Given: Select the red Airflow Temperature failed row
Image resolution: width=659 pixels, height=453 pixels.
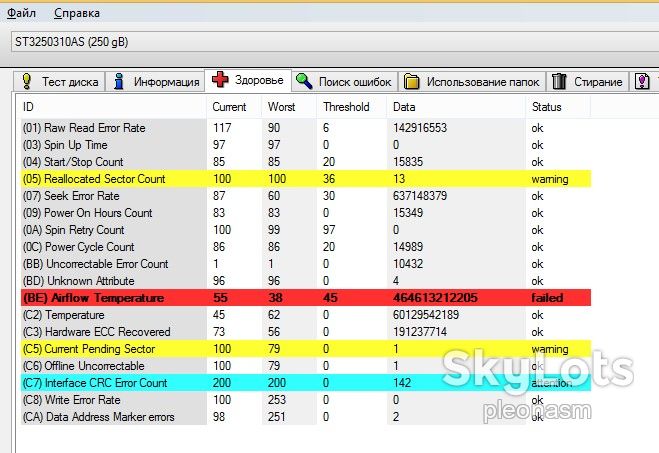Looking at the screenshot, I should coord(306,298).
